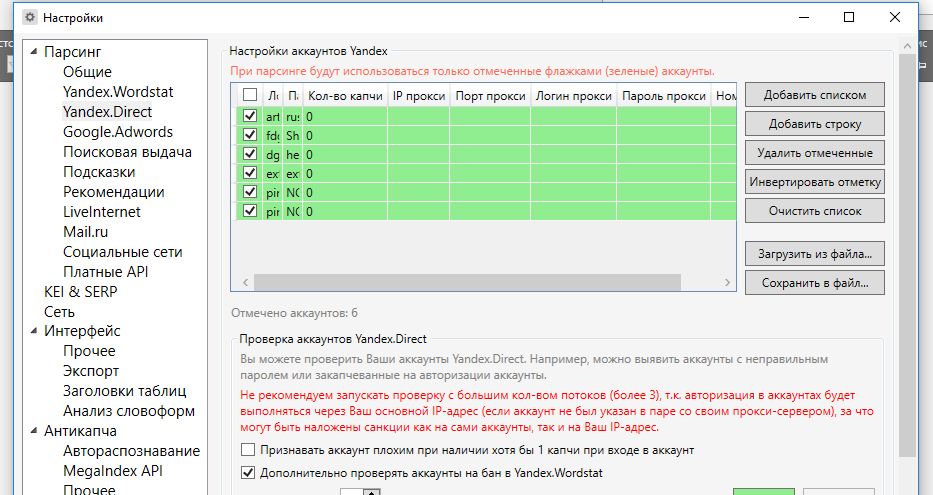
Task: Click the panel's scroll-up arrow
Action: click(x=907, y=45)
